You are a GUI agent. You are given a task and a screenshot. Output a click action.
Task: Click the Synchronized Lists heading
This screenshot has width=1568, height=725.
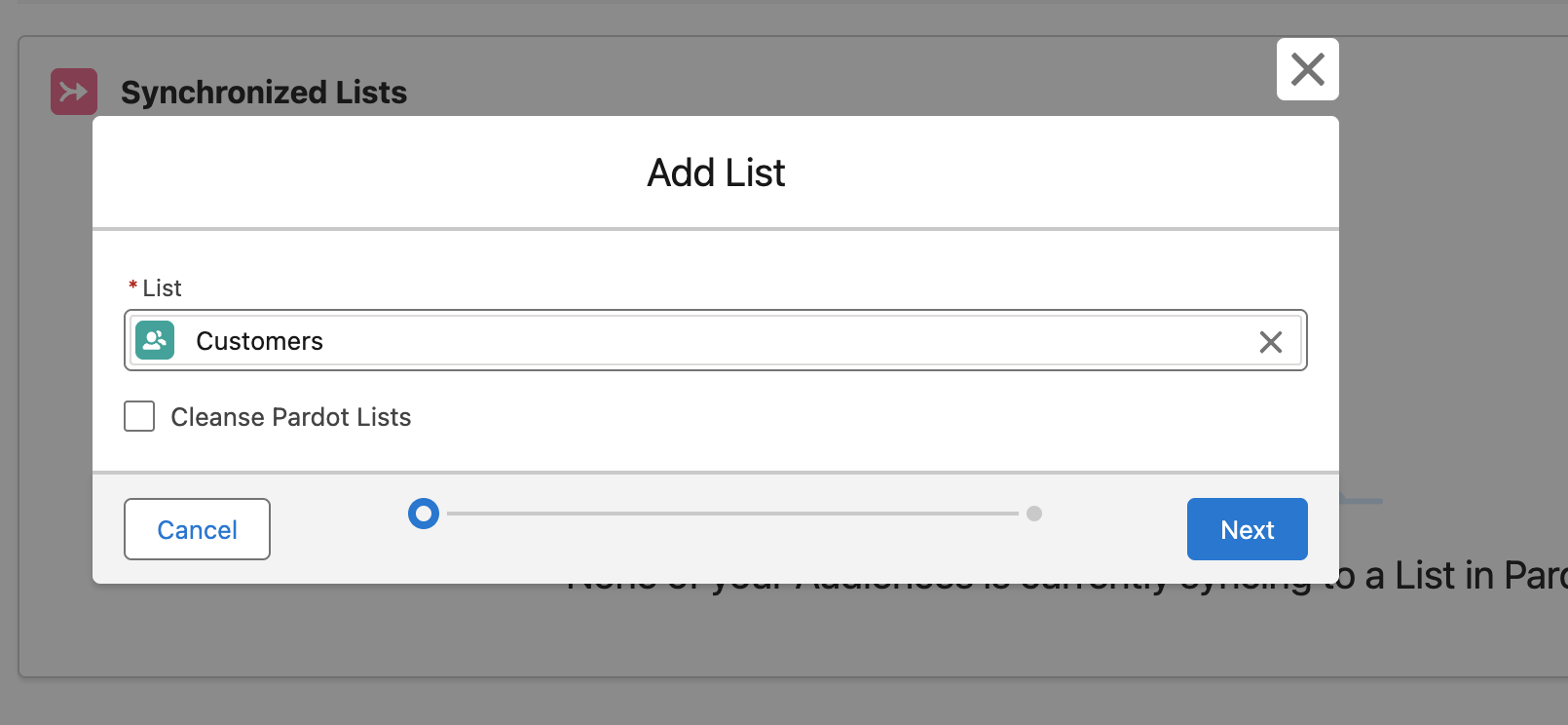(x=264, y=92)
